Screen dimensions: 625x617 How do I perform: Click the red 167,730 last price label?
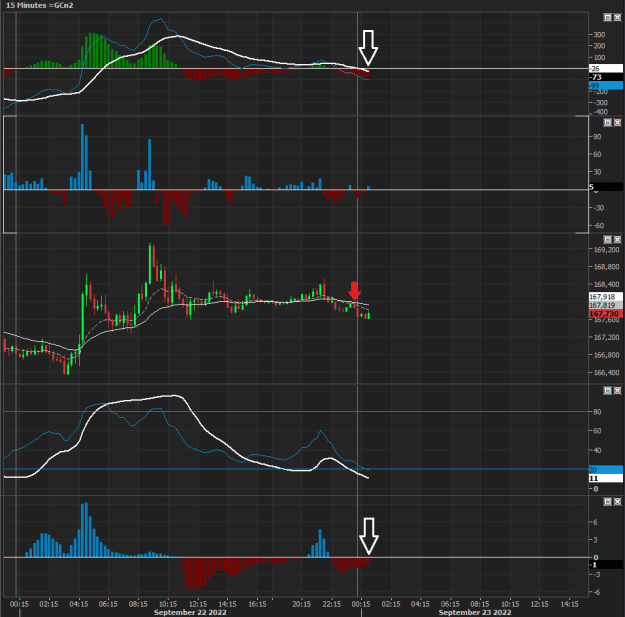[605, 314]
